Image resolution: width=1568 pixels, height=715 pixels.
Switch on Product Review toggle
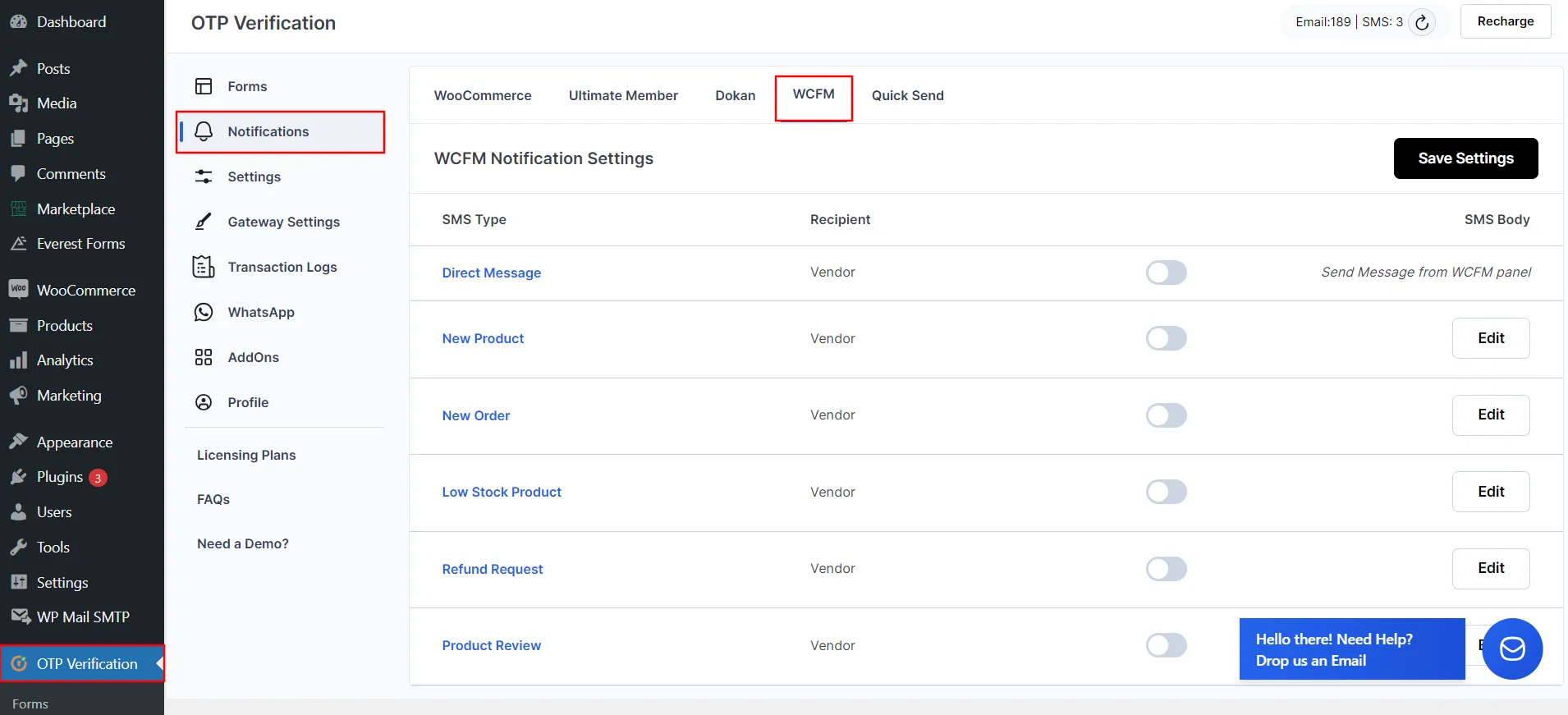pos(1167,645)
